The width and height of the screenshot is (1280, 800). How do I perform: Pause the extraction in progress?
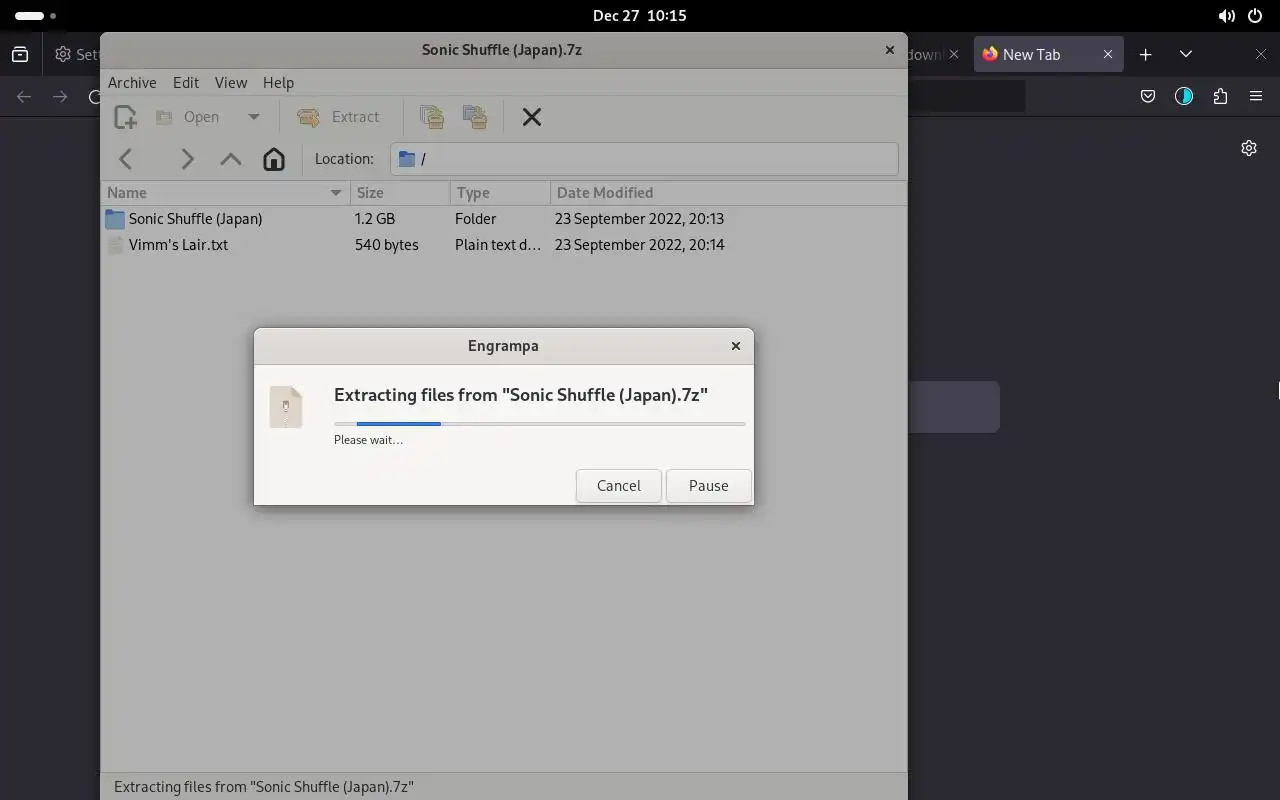click(x=708, y=485)
